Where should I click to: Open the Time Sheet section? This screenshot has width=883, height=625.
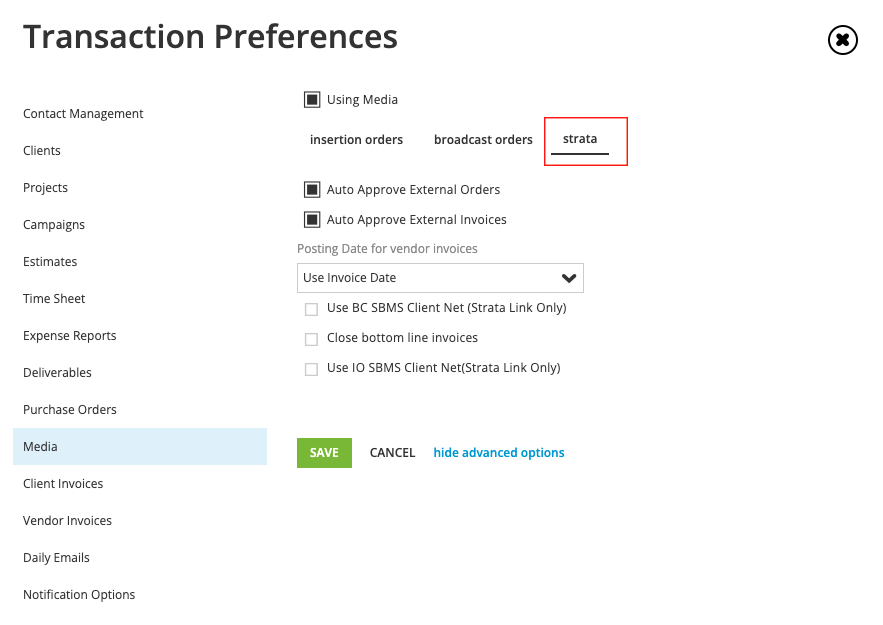(x=54, y=299)
